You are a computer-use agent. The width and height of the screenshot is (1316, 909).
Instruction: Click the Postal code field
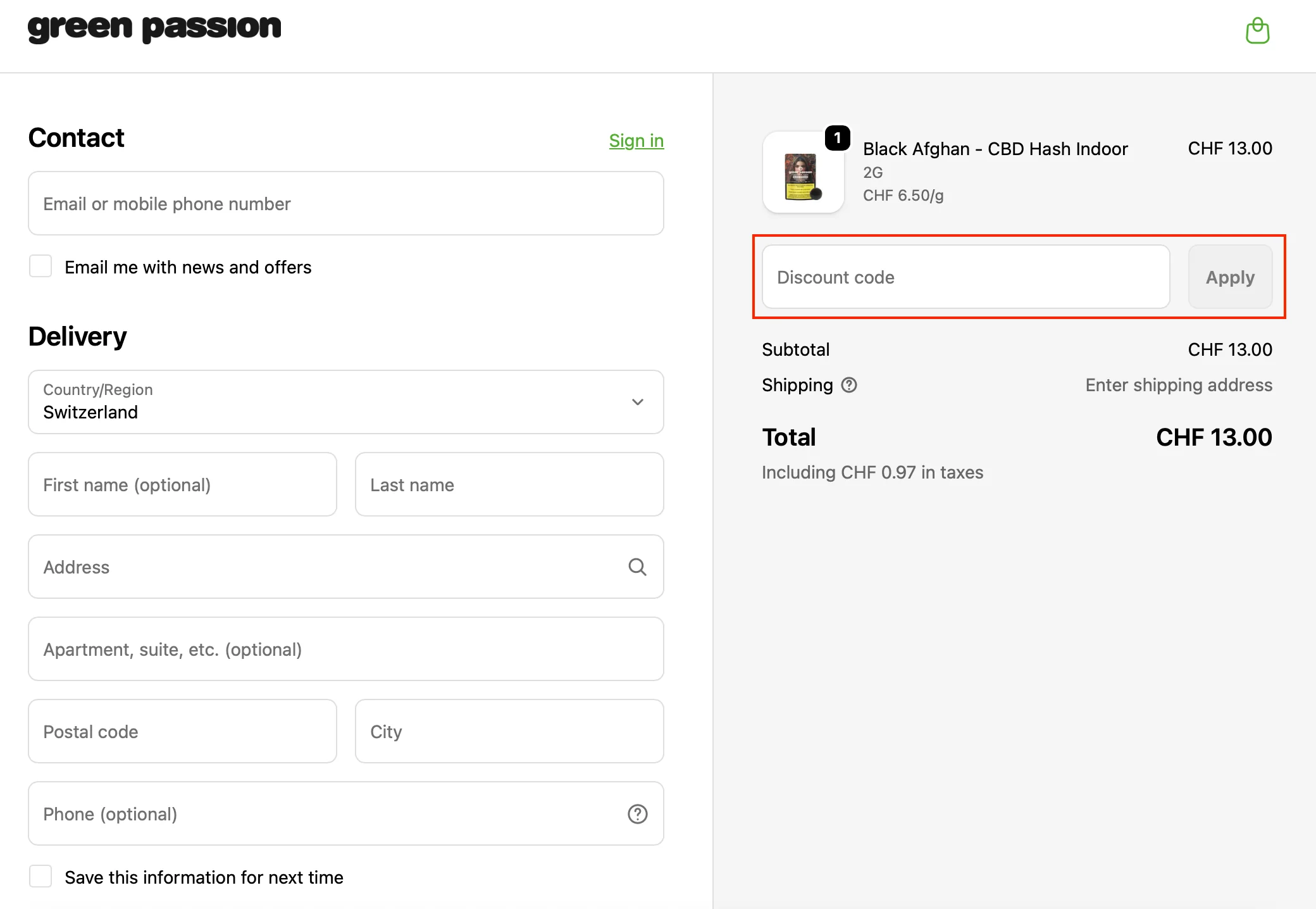(182, 732)
